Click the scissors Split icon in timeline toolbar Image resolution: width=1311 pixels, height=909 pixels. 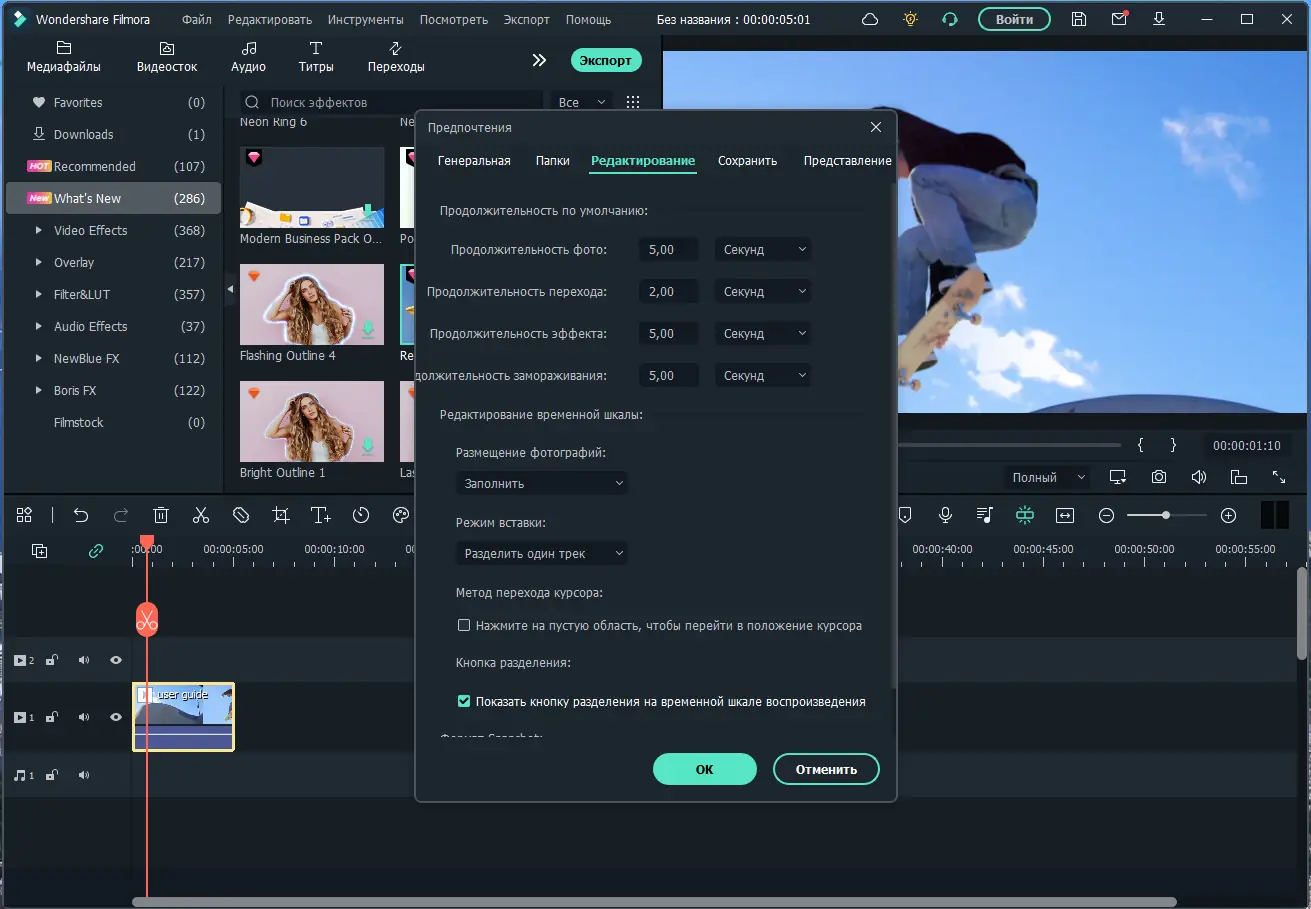click(x=201, y=515)
